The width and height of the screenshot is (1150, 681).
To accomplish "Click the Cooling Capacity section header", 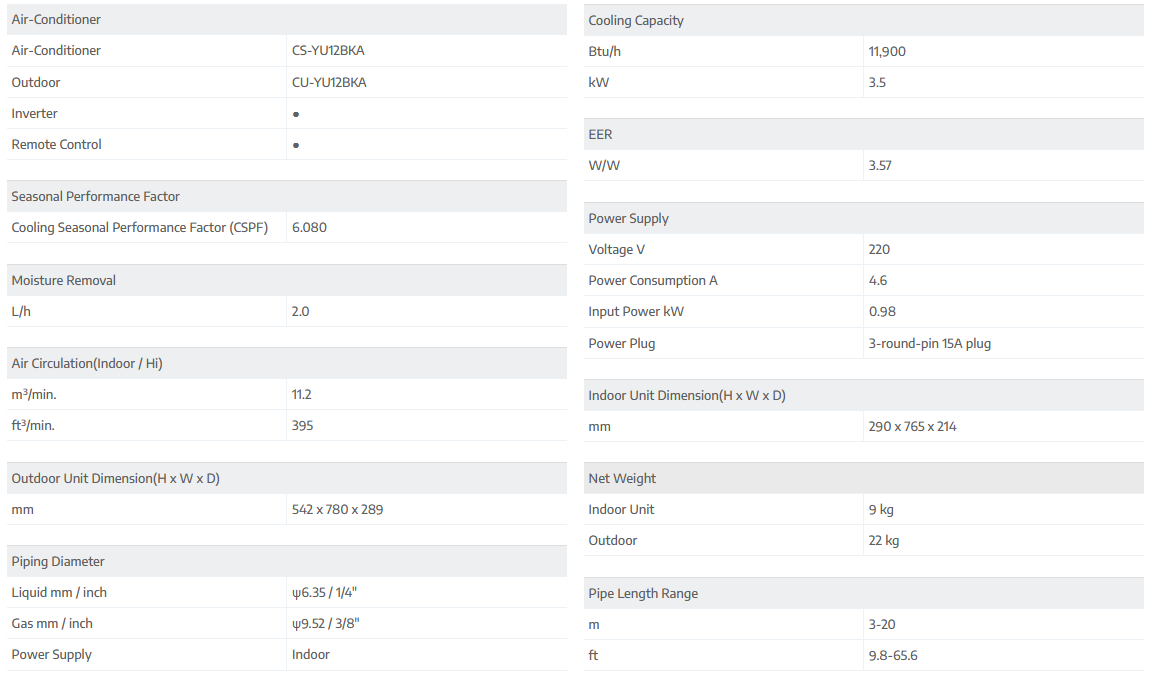I will (636, 20).
